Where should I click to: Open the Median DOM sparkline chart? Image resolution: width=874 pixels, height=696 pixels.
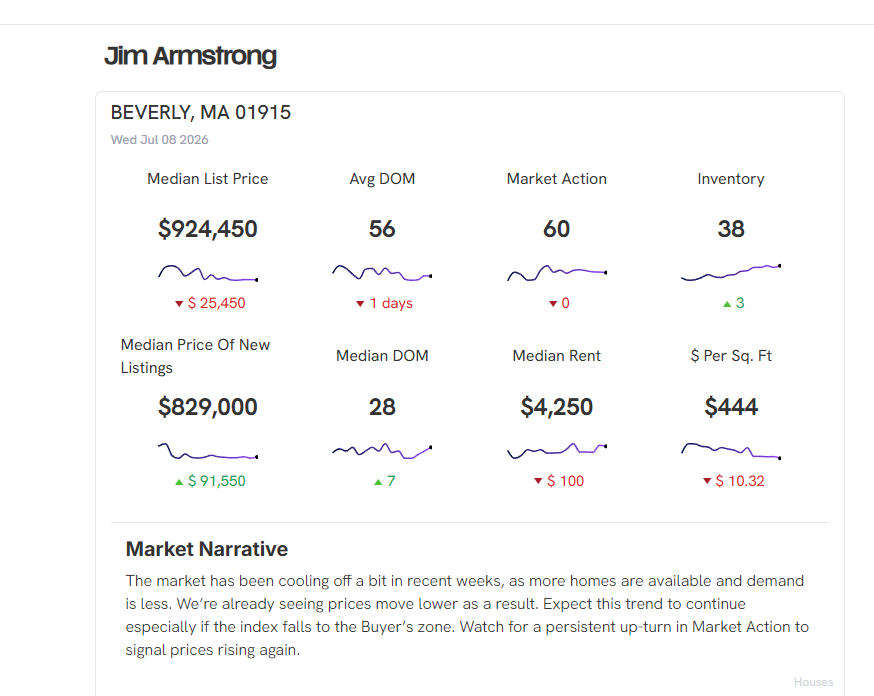coord(382,450)
